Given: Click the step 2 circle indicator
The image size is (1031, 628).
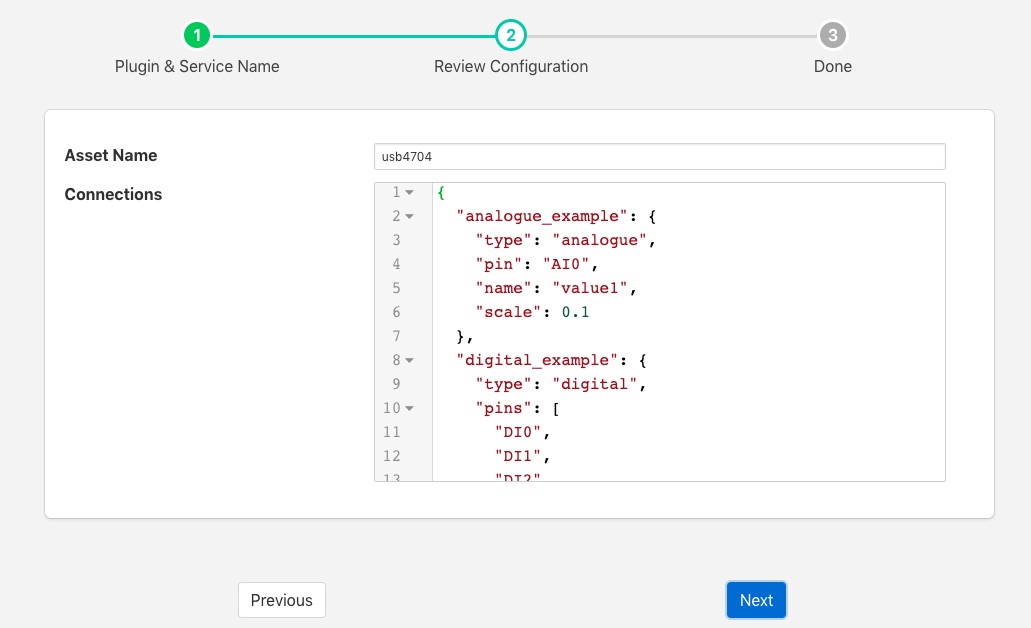Looking at the screenshot, I should tap(511, 36).
